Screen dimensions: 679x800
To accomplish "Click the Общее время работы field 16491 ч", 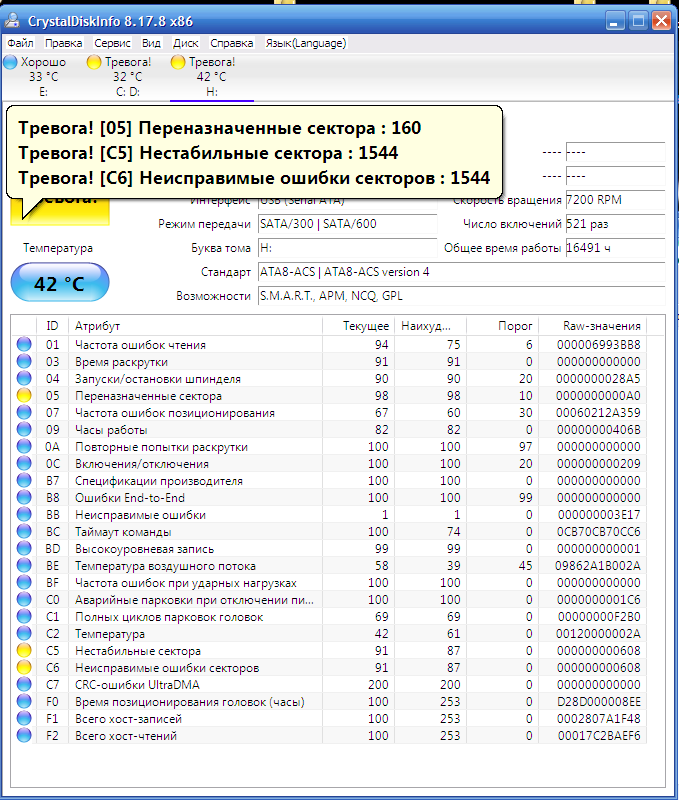I will [x=615, y=248].
